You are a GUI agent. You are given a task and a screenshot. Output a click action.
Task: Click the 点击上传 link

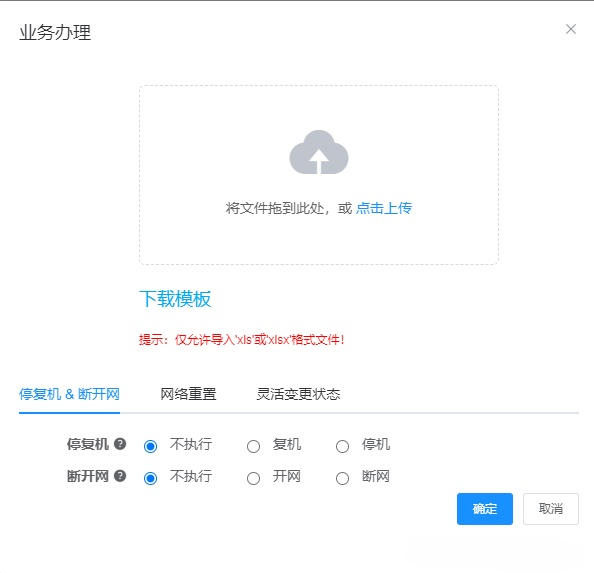[384, 208]
